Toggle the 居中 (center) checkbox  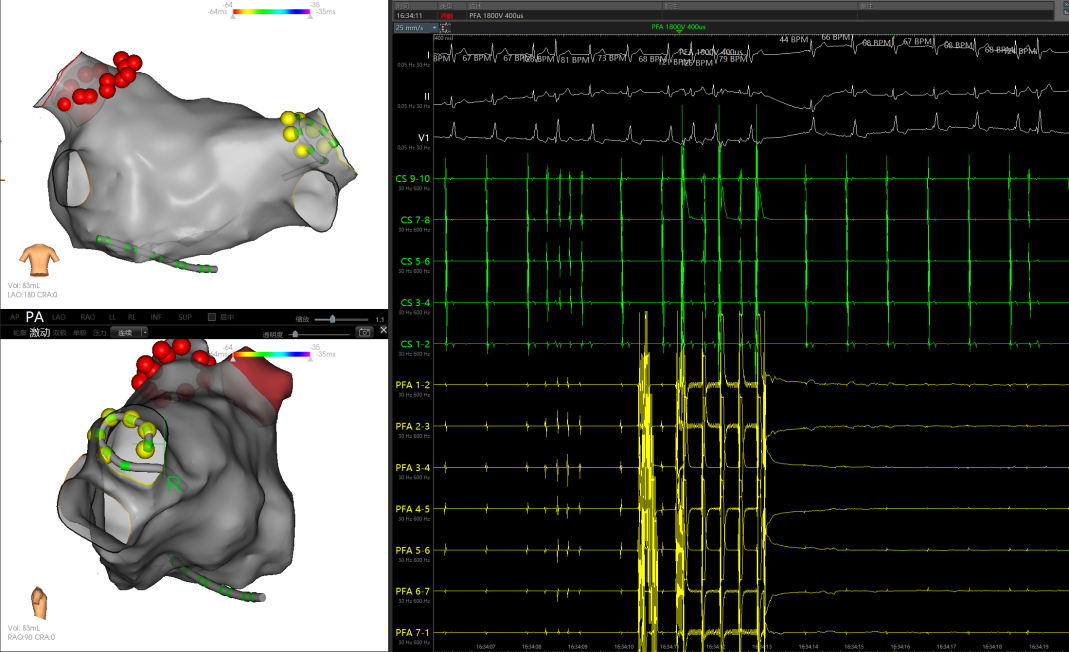pos(211,317)
